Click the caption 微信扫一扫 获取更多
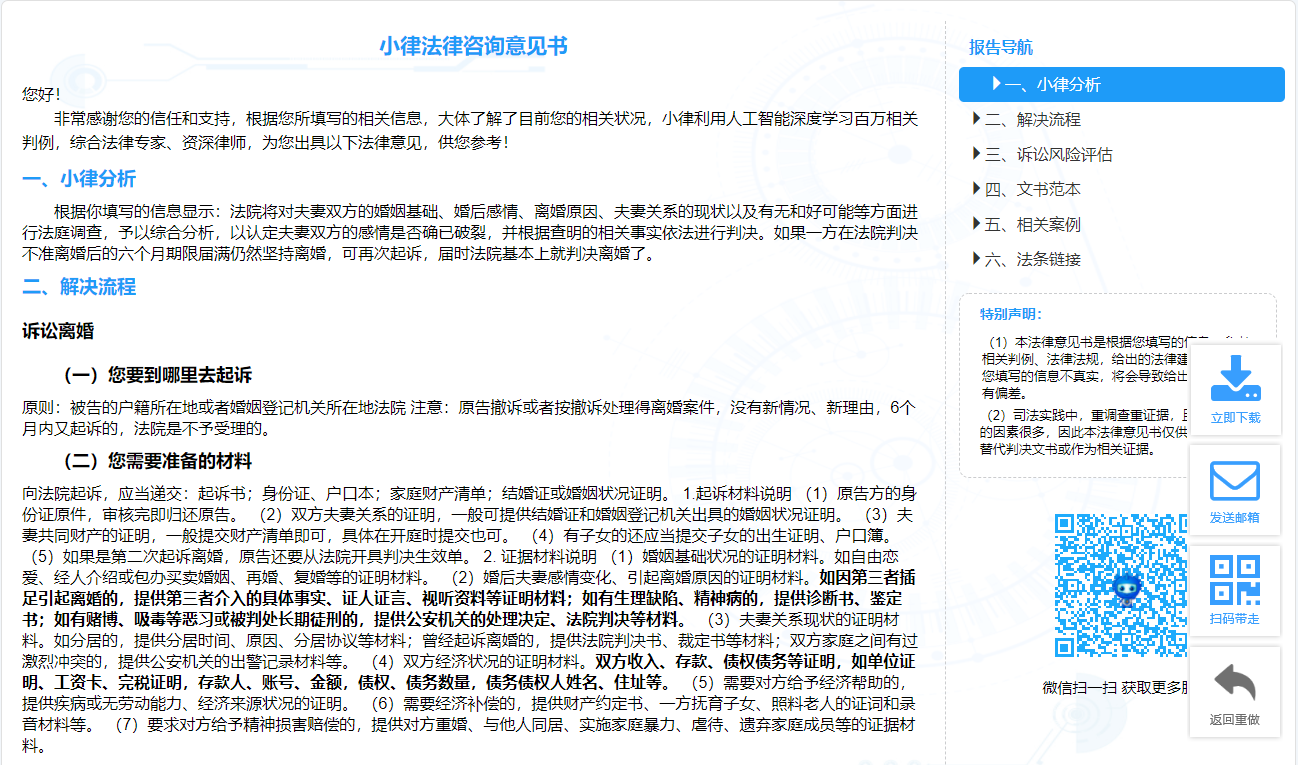Image resolution: width=1298 pixels, height=765 pixels. pos(1116,687)
